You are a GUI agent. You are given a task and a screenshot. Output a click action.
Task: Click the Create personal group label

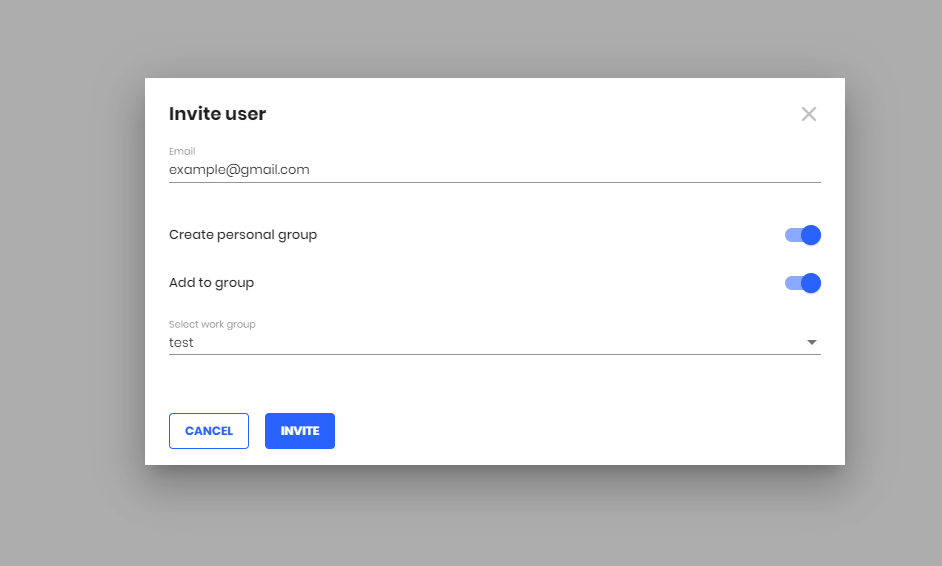click(x=243, y=235)
